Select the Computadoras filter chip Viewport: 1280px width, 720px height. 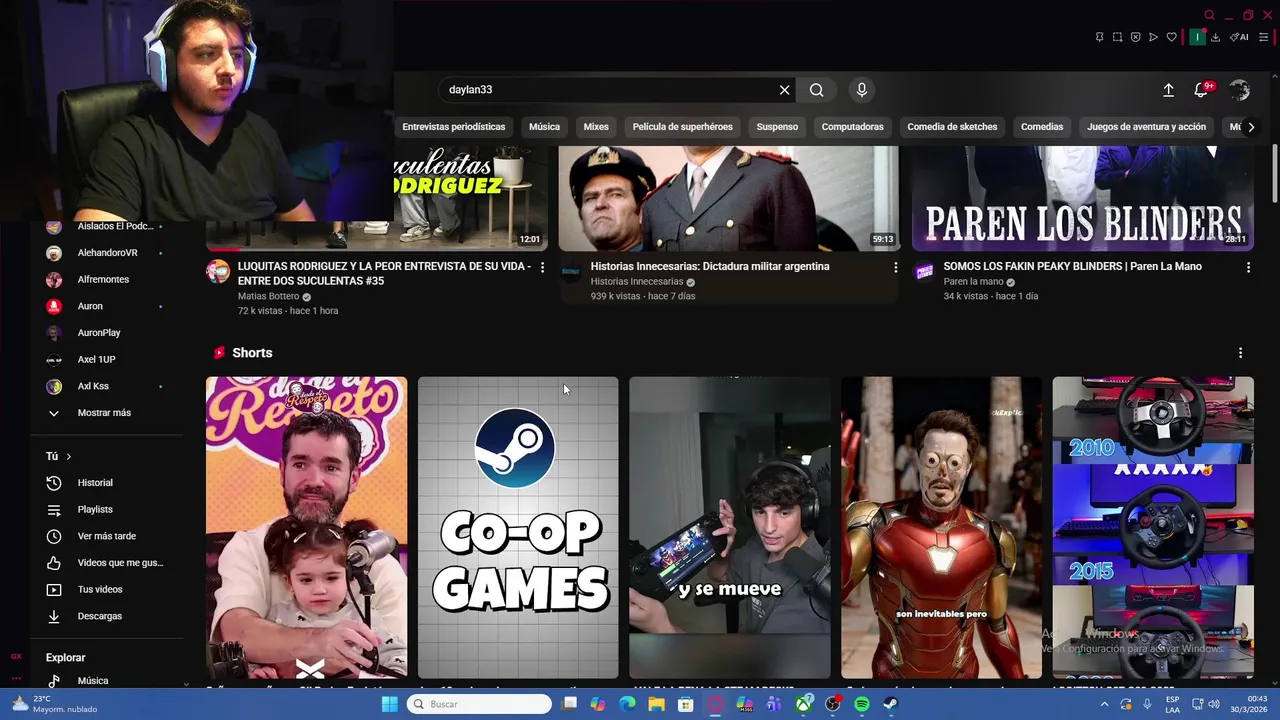(852, 127)
